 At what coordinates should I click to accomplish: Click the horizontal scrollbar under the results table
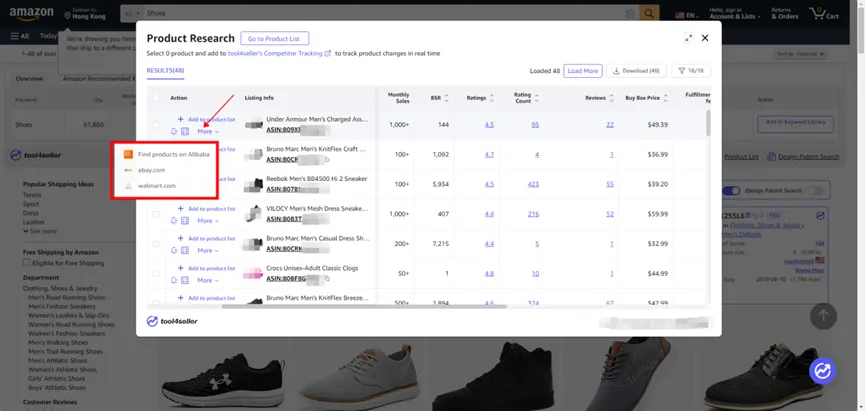[364, 306]
